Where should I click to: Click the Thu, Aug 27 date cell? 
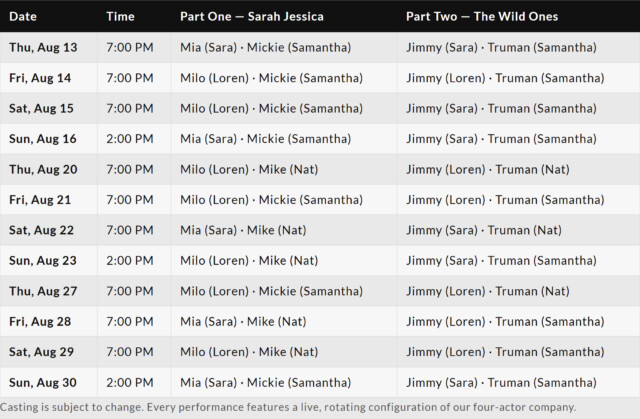pos(43,291)
